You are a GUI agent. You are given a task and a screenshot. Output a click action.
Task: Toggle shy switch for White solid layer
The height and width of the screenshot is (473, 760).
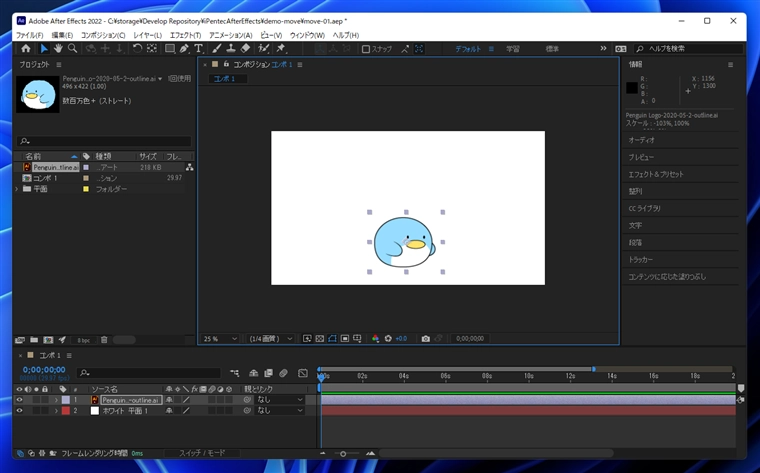169,410
